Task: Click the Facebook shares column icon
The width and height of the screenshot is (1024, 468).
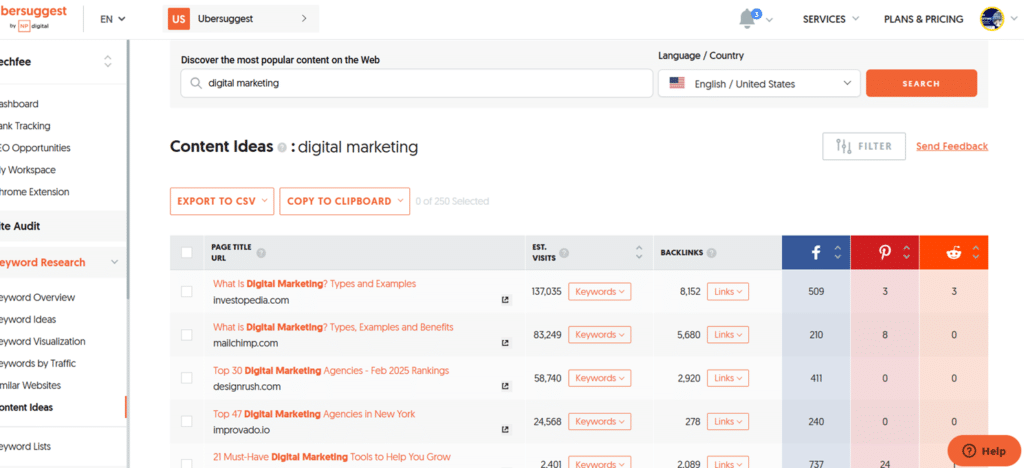Action: (816, 253)
